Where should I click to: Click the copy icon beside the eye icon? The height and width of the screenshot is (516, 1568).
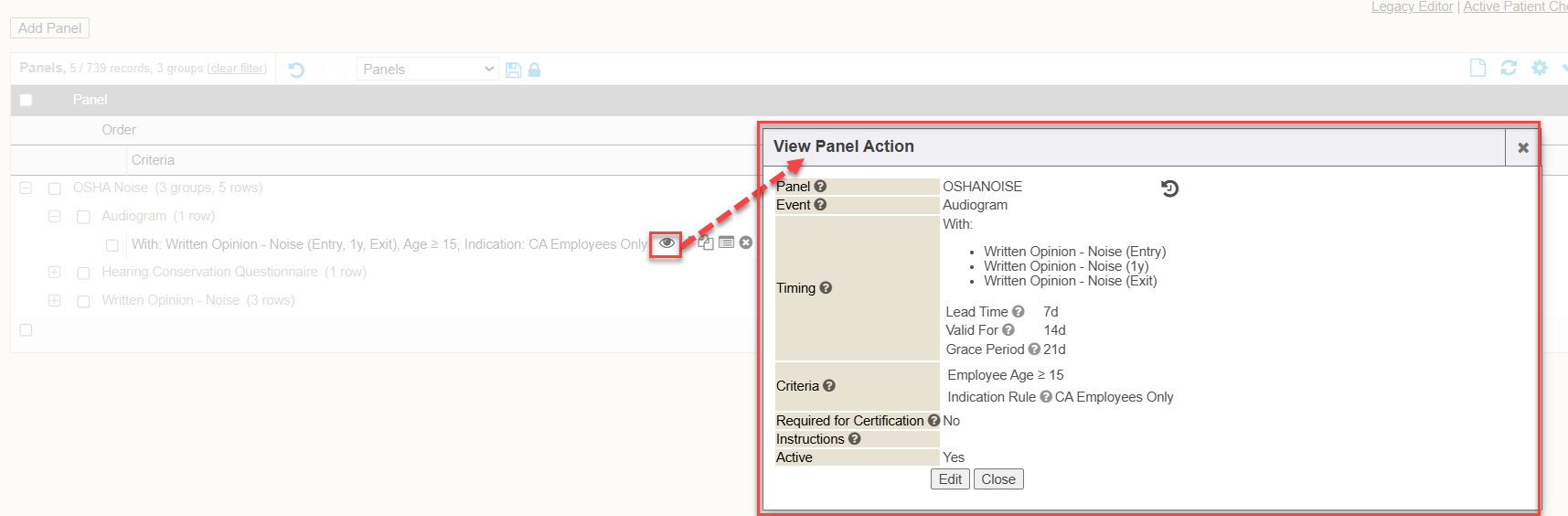[x=706, y=242]
